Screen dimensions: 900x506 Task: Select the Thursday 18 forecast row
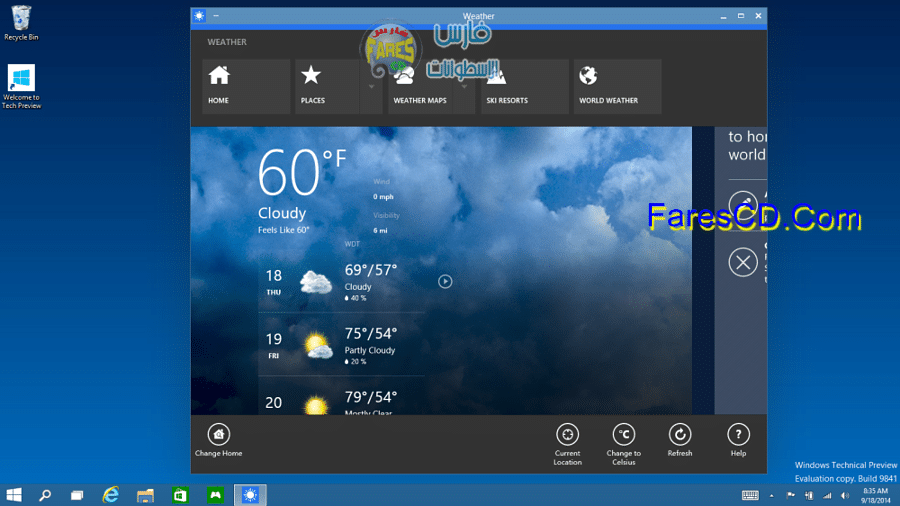coord(342,282)
